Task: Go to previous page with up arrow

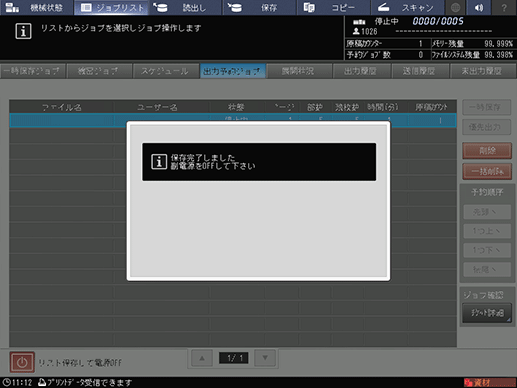Action: point(202,358)
